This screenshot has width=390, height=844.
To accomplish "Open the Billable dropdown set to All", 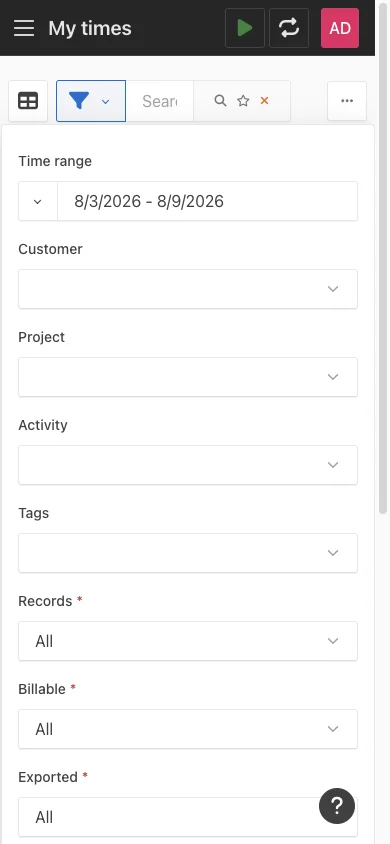I will coord(188,728).
